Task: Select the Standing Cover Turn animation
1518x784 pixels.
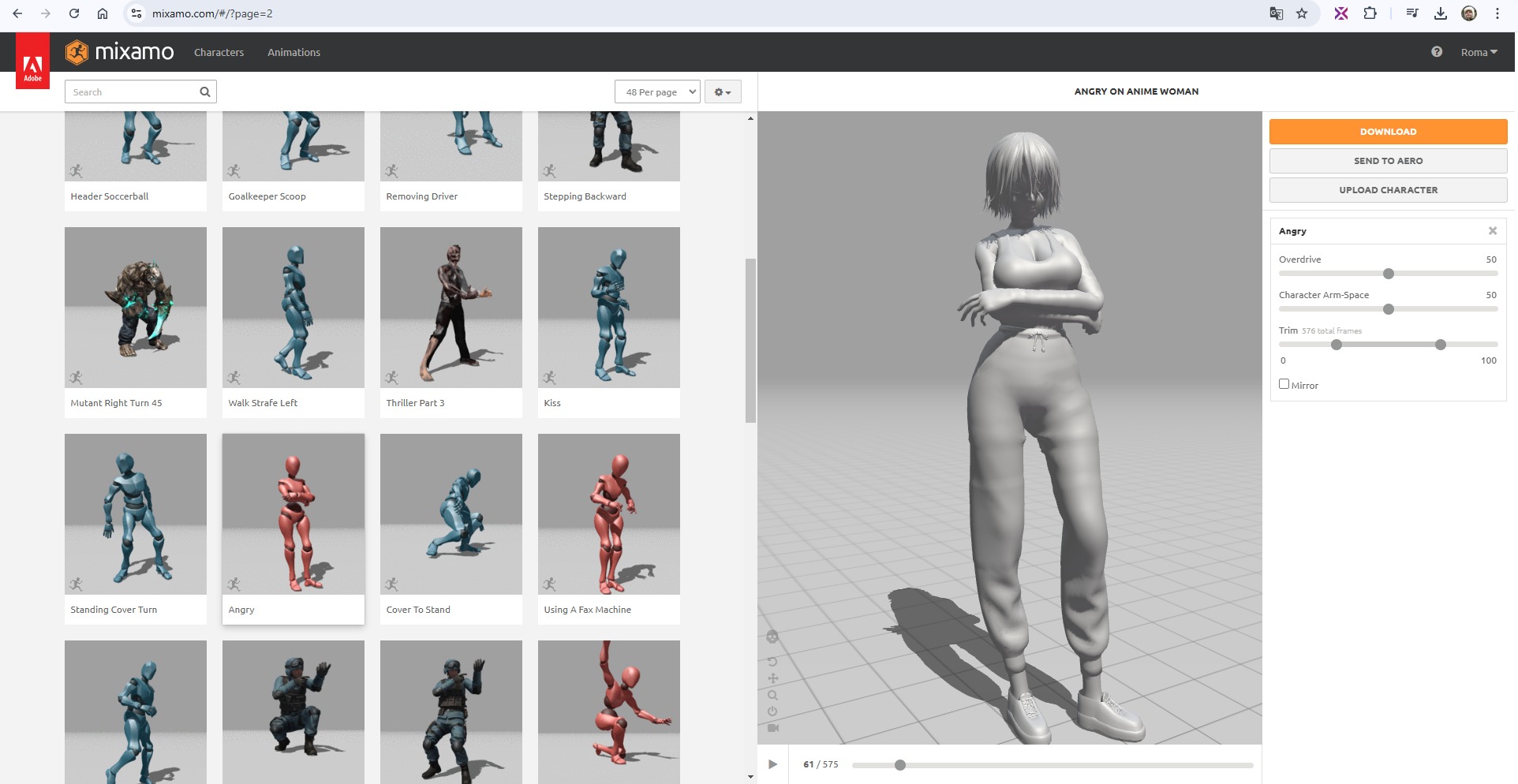Action: [x=136, y=529]
